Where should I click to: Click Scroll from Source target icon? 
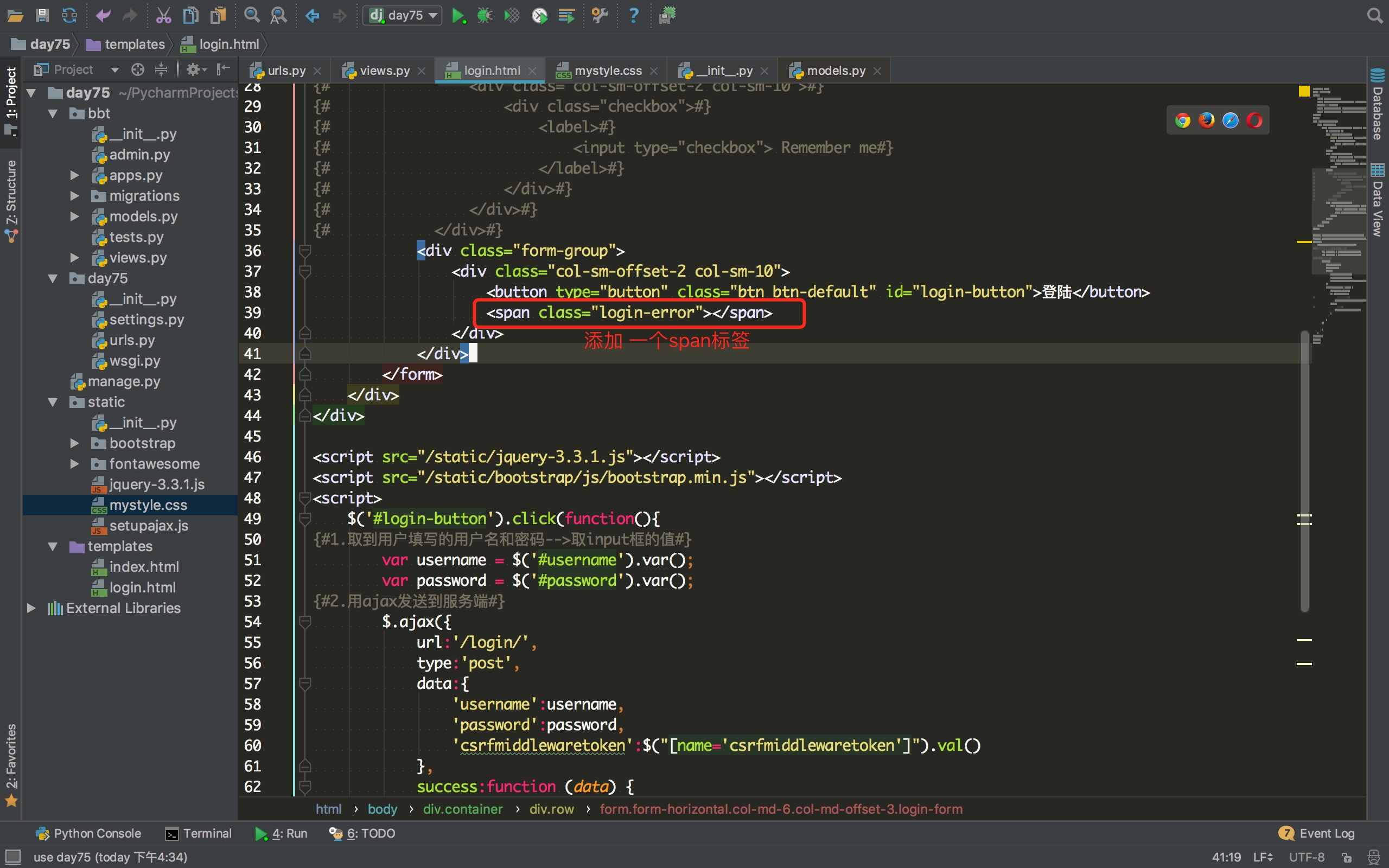138,69
